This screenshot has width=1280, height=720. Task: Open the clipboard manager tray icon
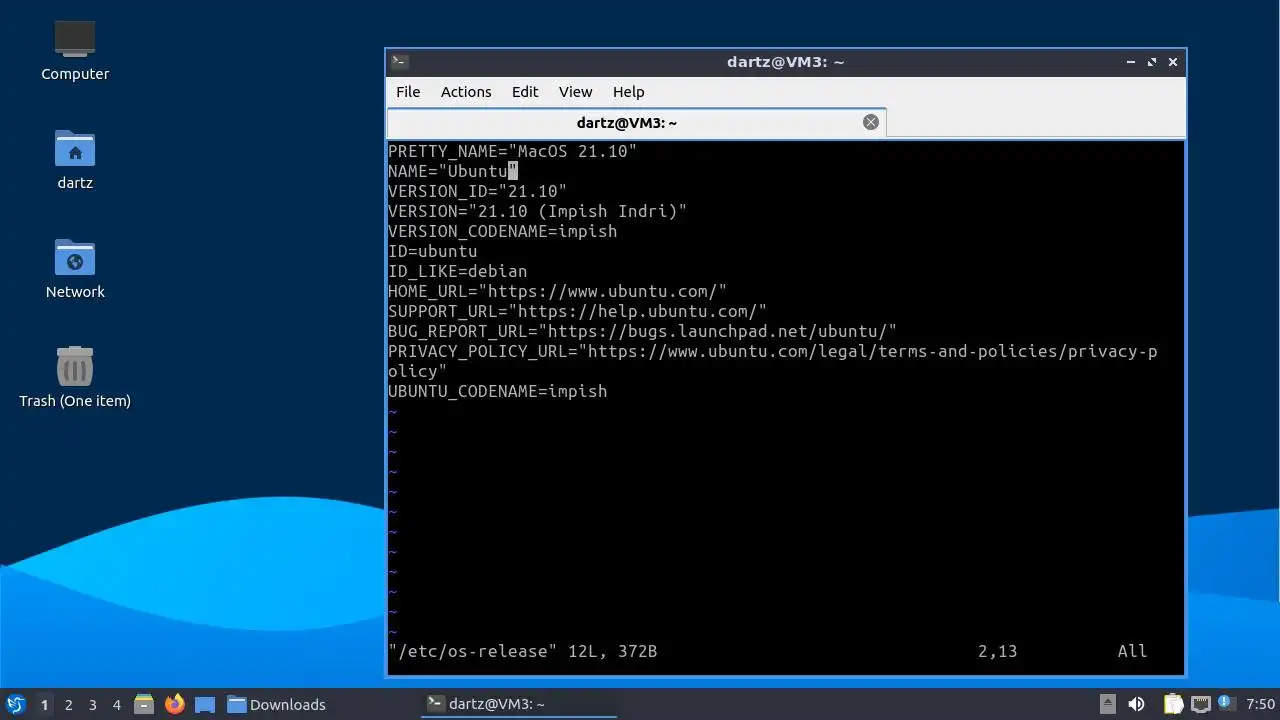[x=1172, y=704]
